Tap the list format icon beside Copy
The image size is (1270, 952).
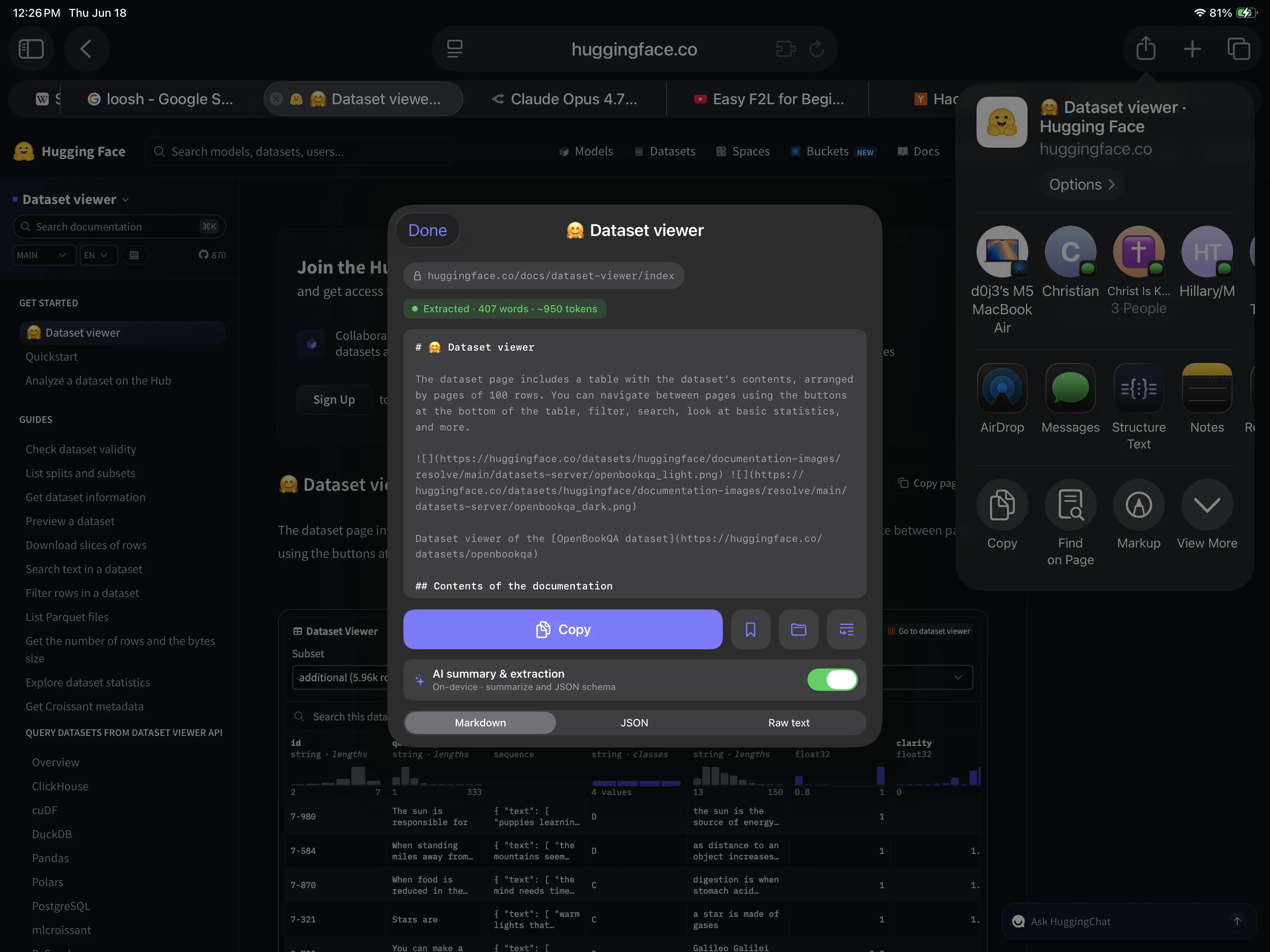pos(846,629)
